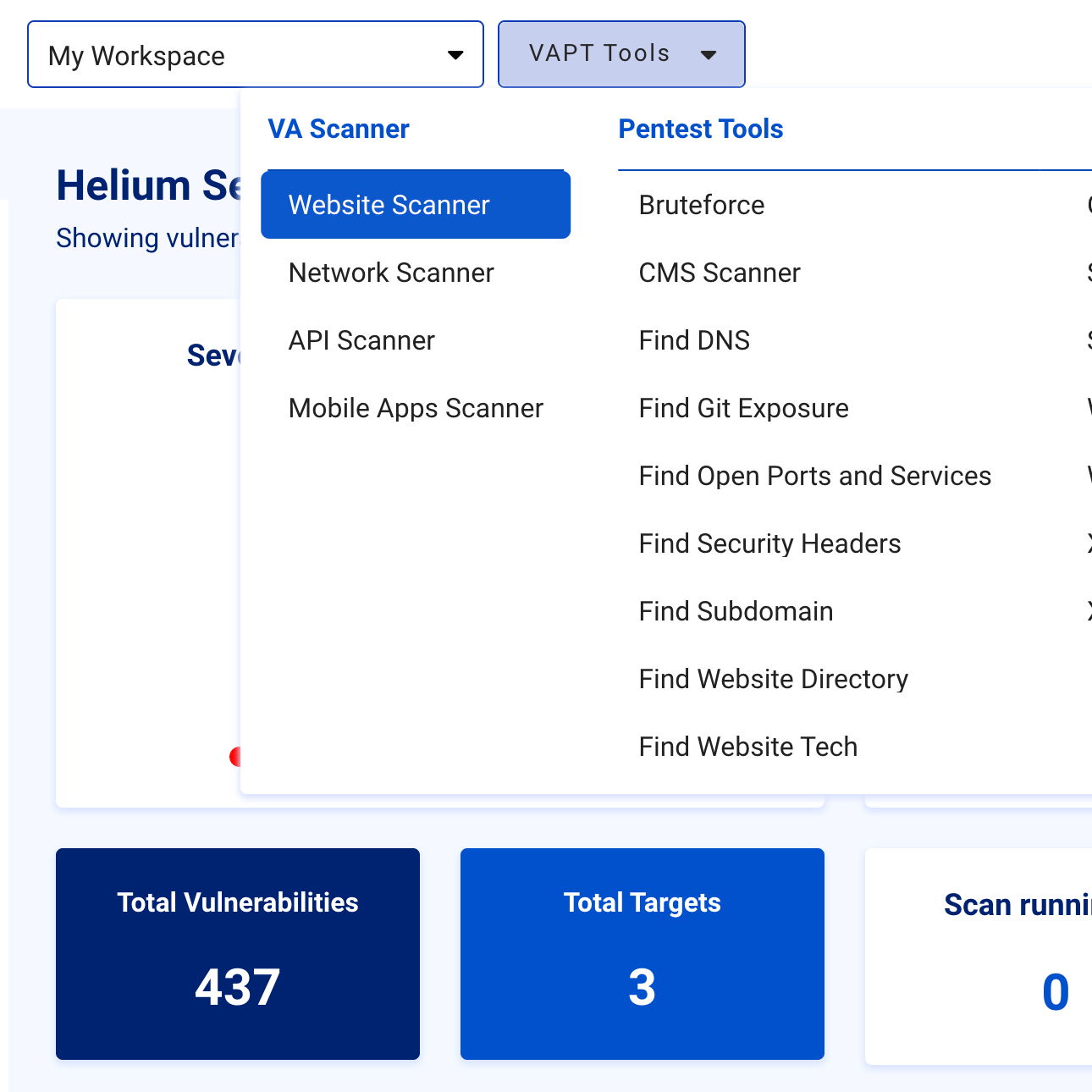Open Find Open Ports and Services

814,476
